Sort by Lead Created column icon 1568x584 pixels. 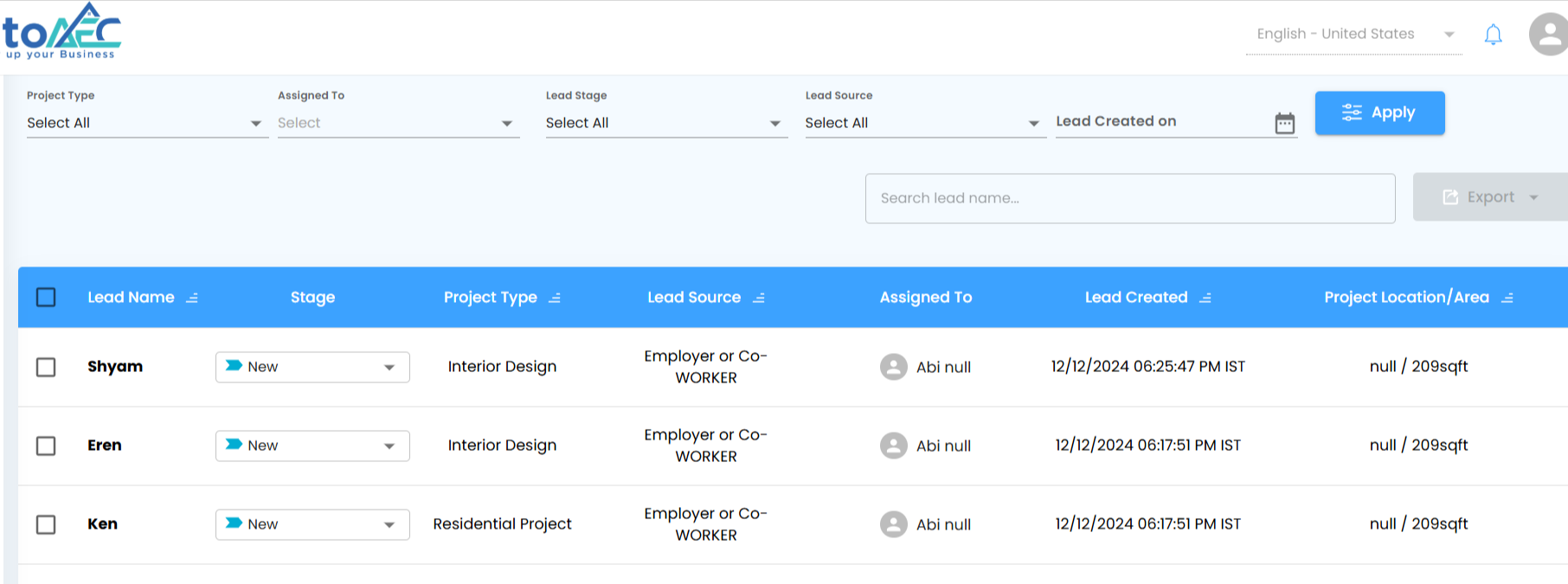click(x=1205, y=298)
